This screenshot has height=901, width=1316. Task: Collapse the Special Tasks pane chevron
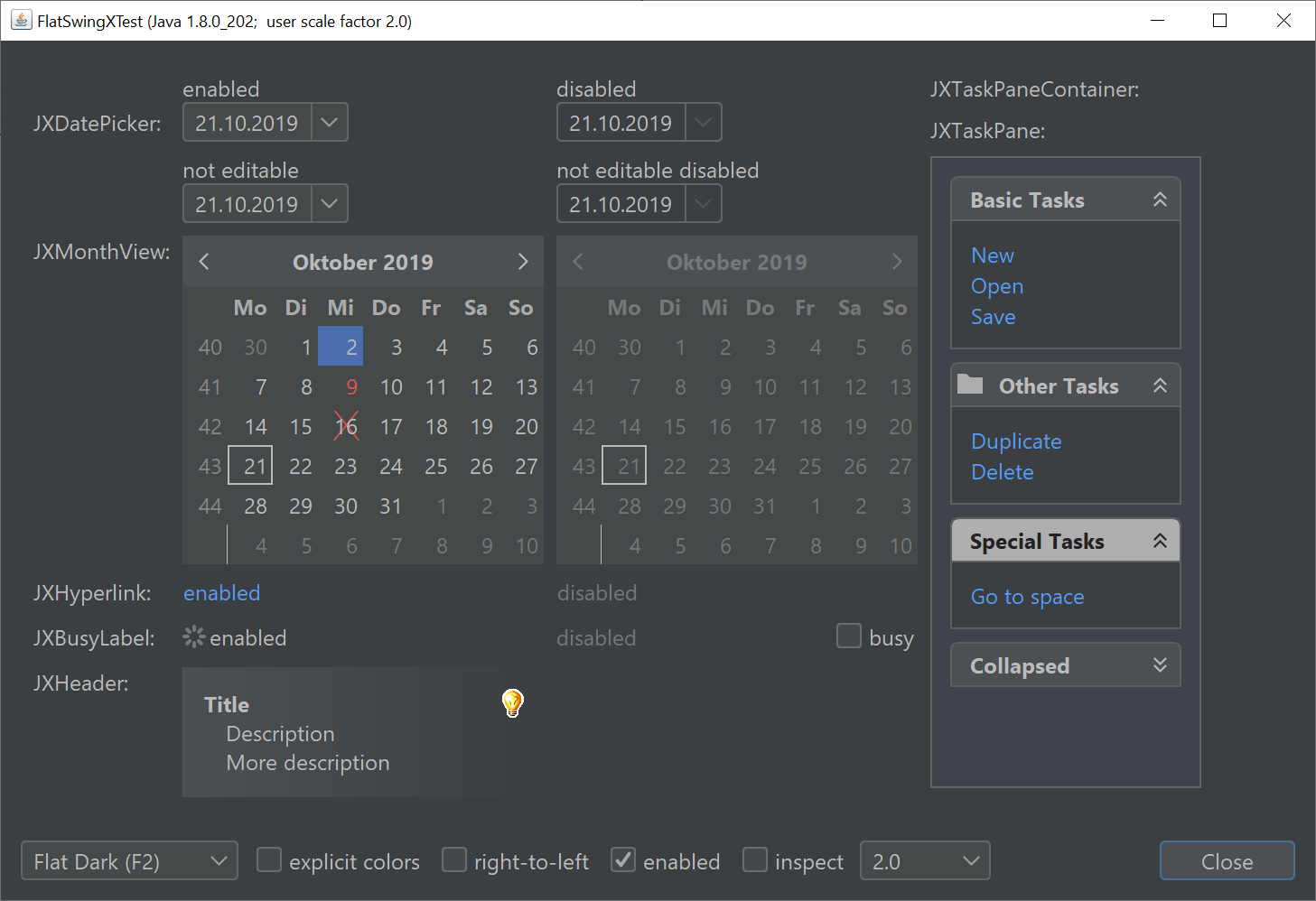click(1160, 541)
